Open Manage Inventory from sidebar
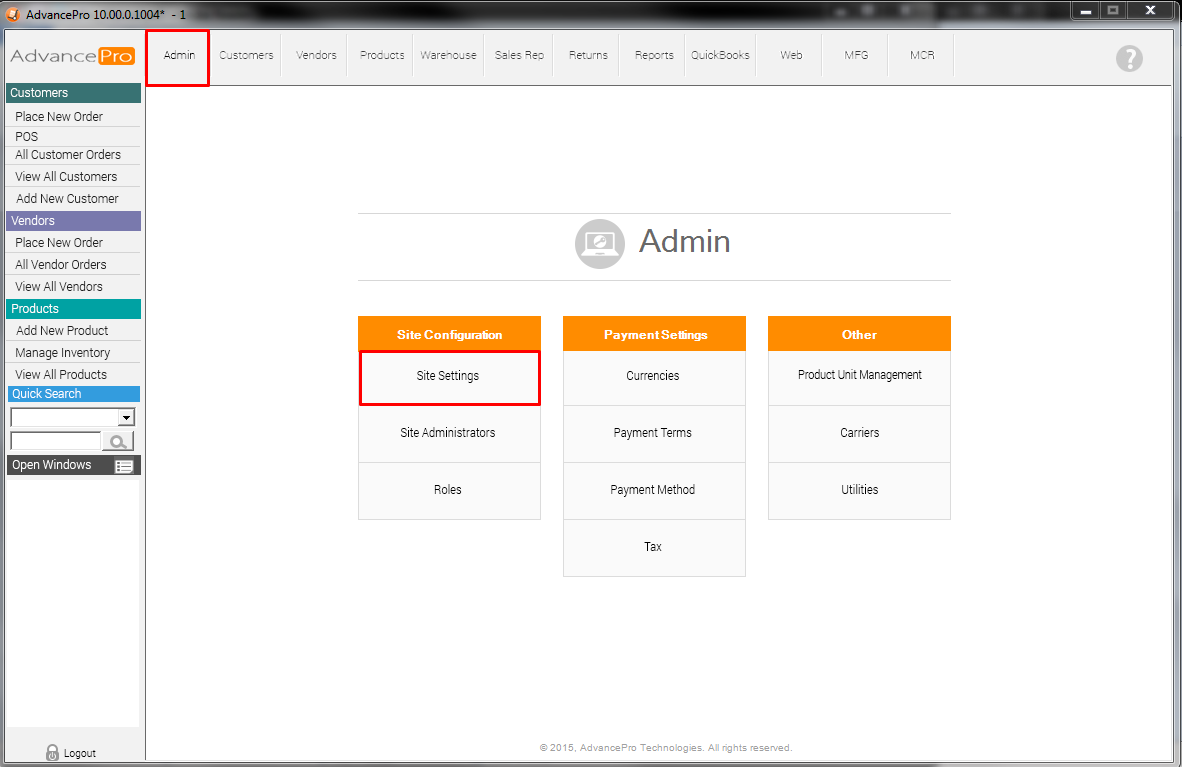The width and height of the screenshot is (1182, 767). click(63, 353)
